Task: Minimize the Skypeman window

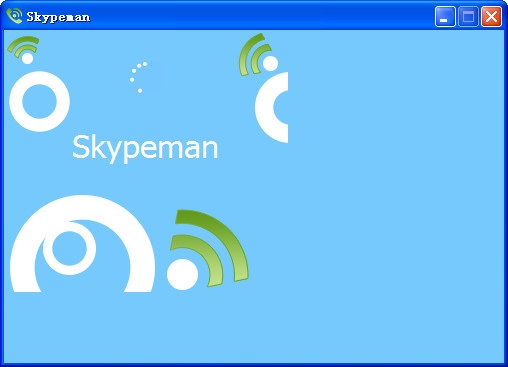Action: (445, 16)
